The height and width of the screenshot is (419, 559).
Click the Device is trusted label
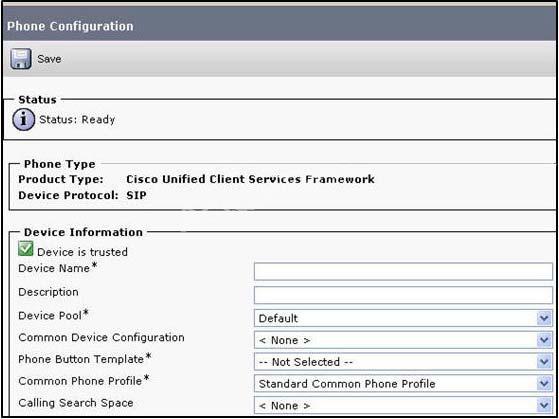coord(82,252)
